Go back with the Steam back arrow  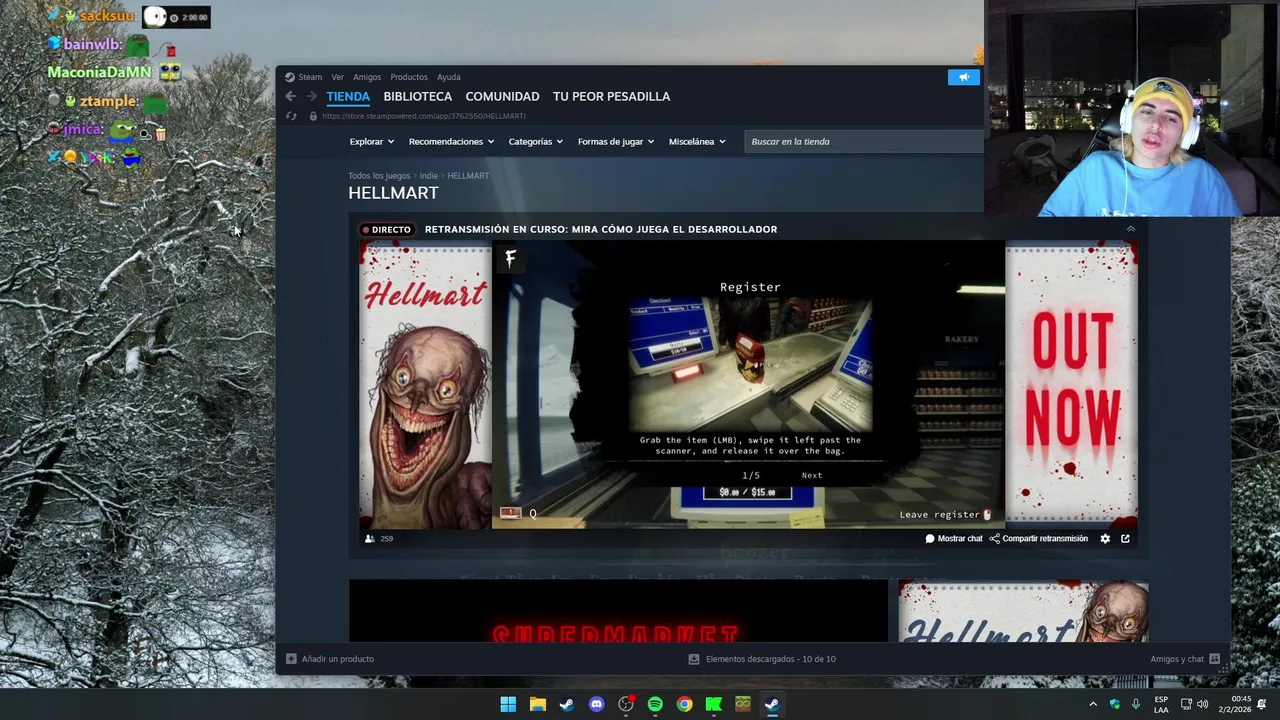(290, 96)
